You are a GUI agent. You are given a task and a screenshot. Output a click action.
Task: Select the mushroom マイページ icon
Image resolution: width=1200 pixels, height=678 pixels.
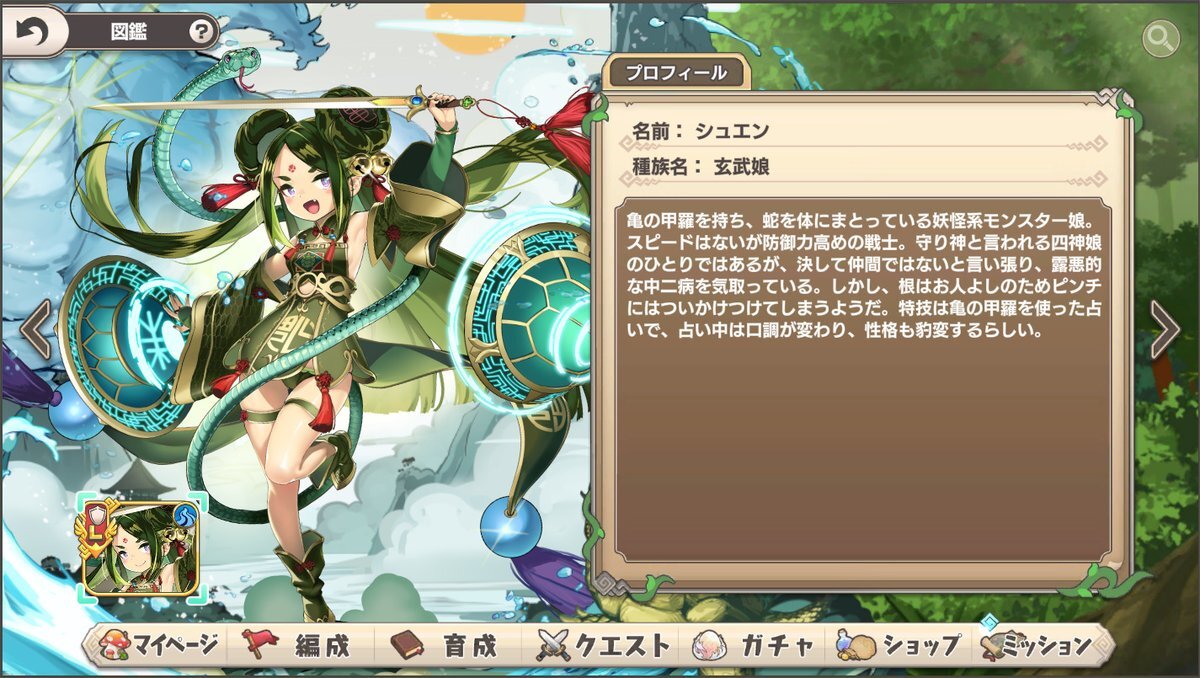pos(115,645)
